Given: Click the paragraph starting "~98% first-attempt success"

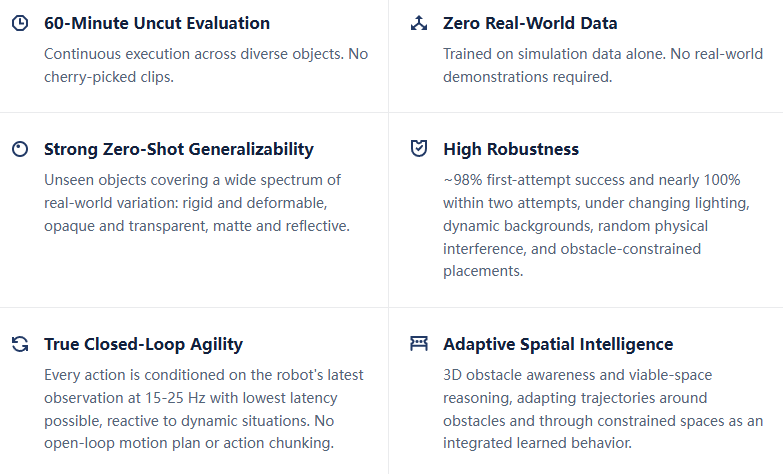Looking at the screenshot, I should click(596, 225).
